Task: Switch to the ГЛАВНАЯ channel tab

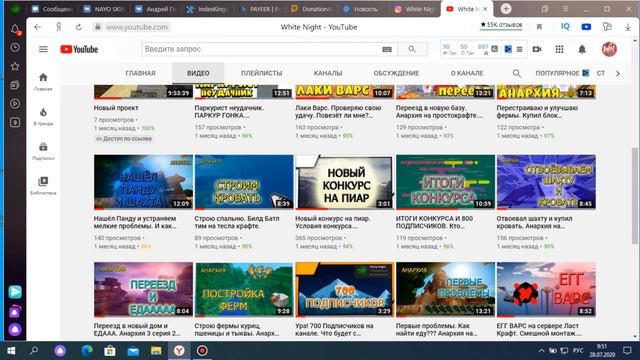Action: [x=140, y=73]
